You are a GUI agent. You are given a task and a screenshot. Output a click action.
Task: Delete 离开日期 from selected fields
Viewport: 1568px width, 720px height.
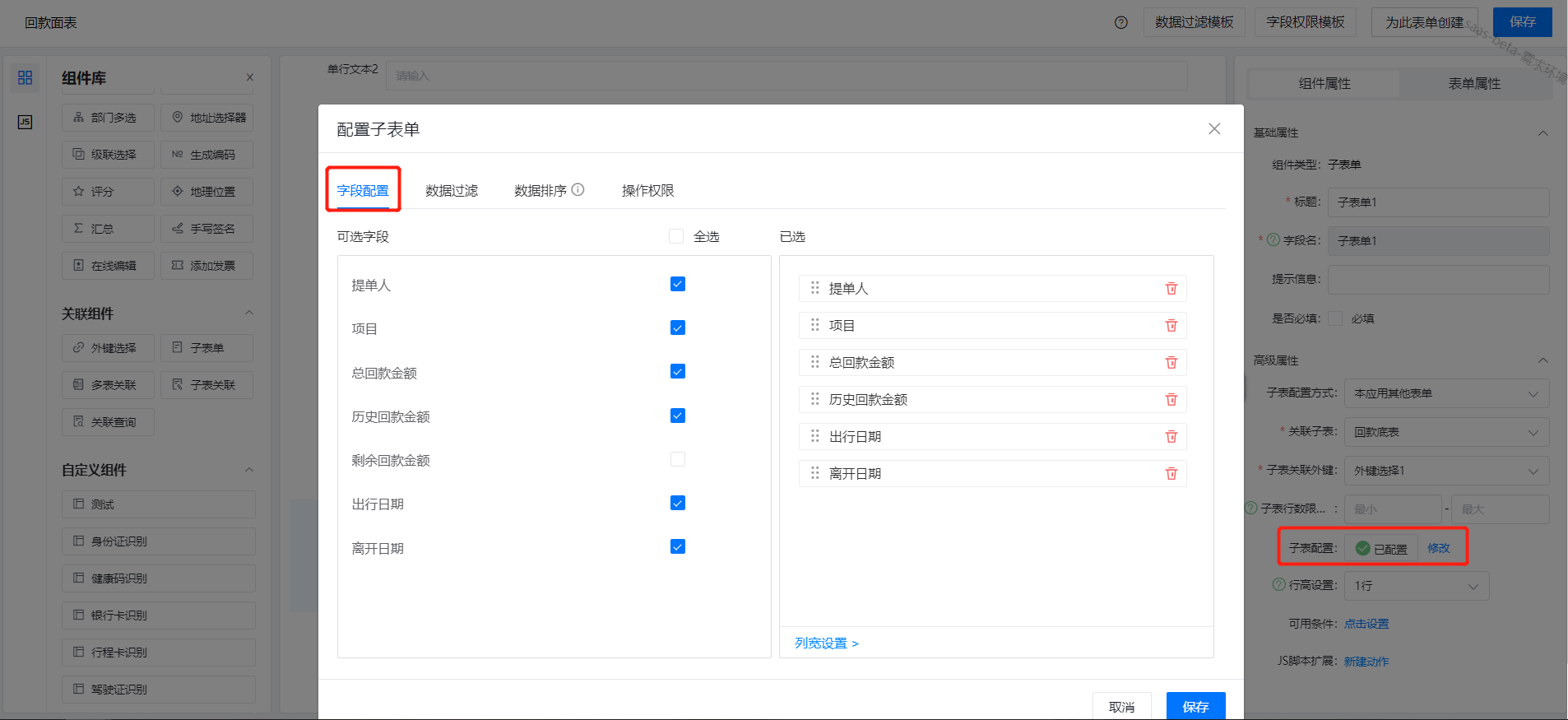point(1171,474)
